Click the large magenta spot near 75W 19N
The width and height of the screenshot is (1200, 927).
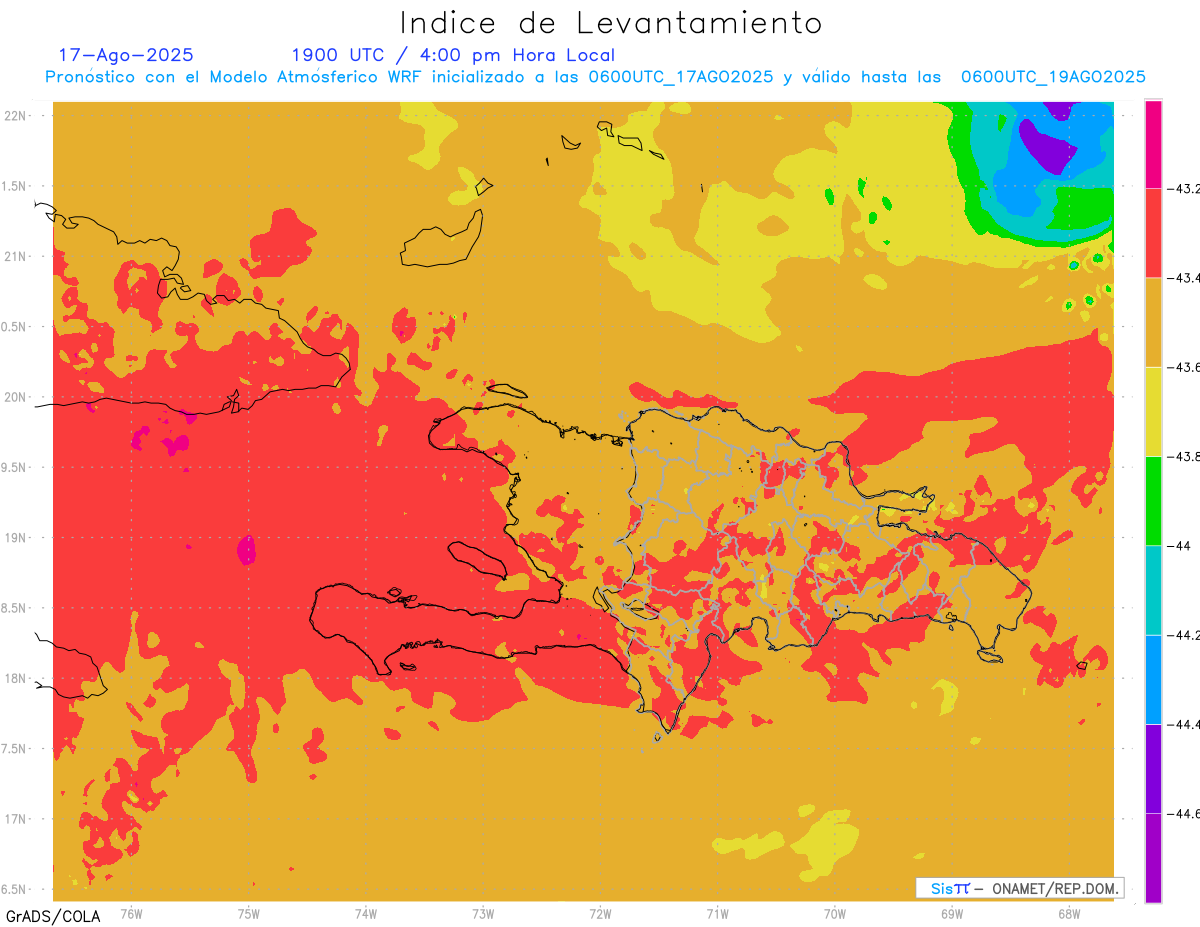tap(246, 550)
